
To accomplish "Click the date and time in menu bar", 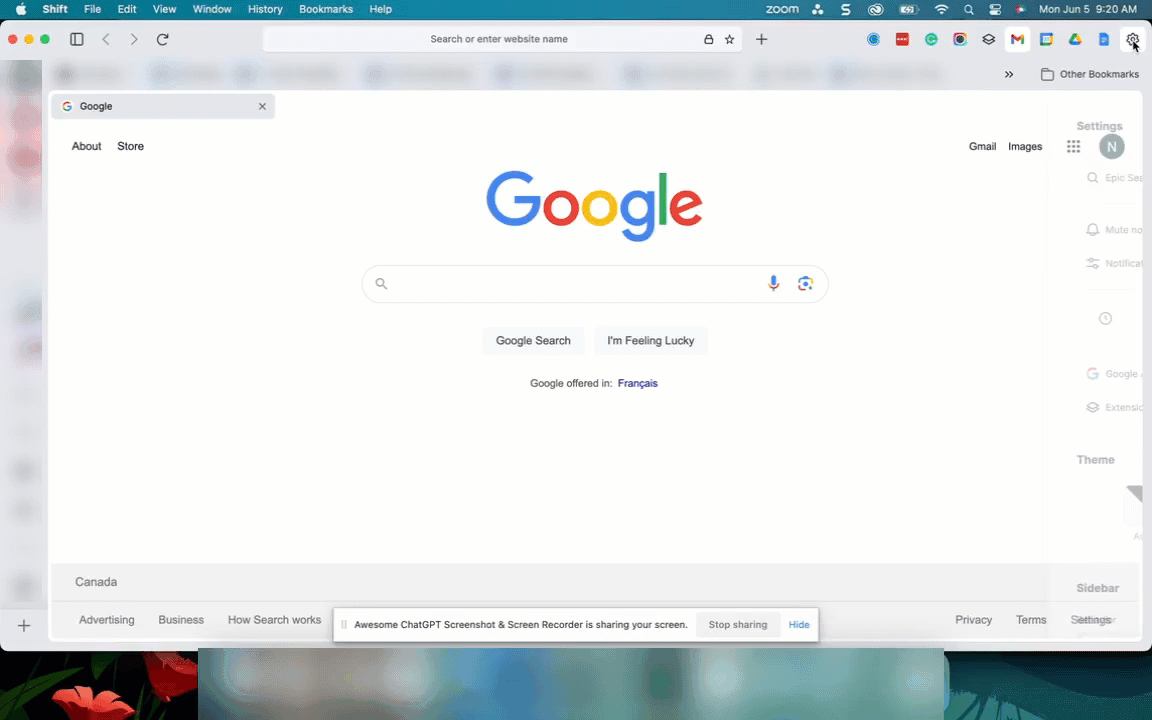I will tap(1087, 10).
